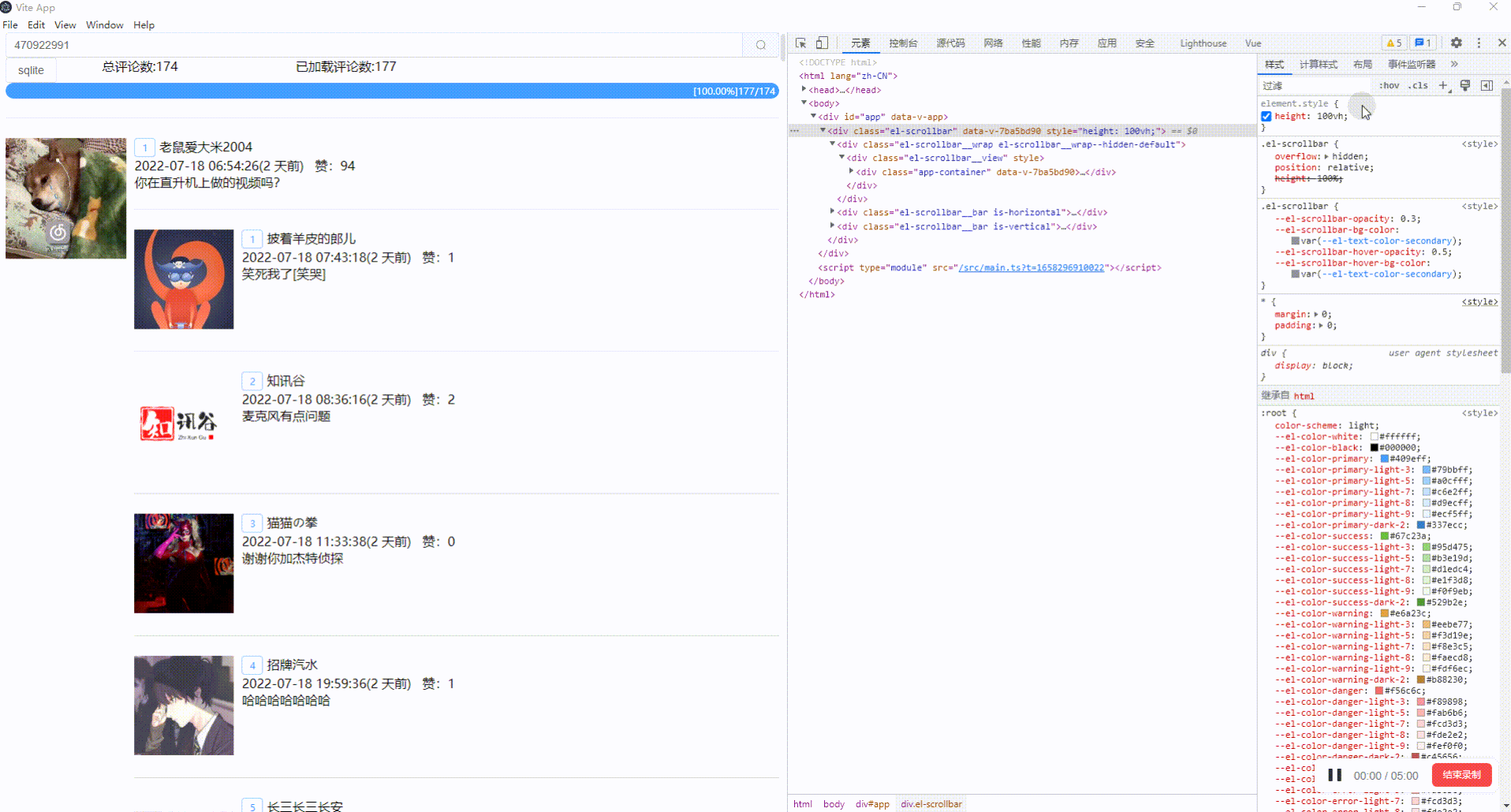Click the div.el-scrollbar breadcrumb

pyautogui.click(x=931, y=804)
